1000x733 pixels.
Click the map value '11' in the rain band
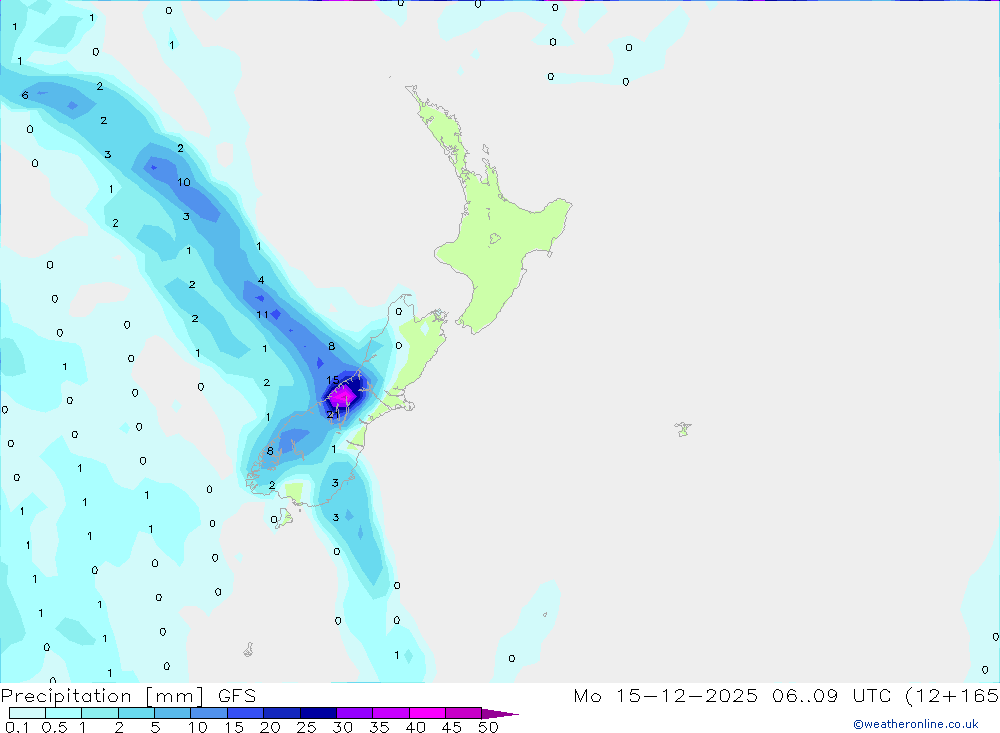[262, 315]
